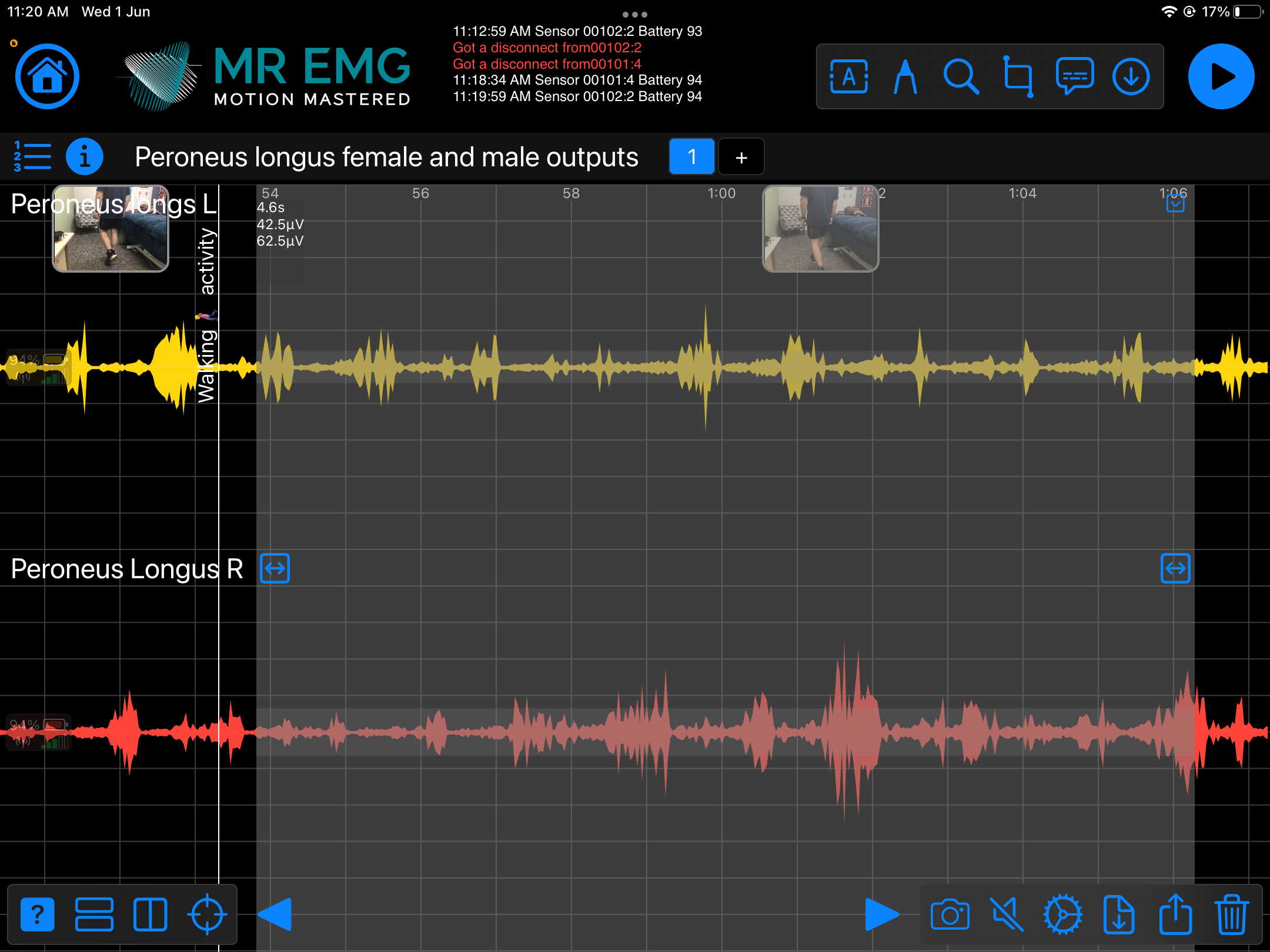Select the caliper measurement tool
This screenshot has width=1270, height=952.
pos(905,76)
